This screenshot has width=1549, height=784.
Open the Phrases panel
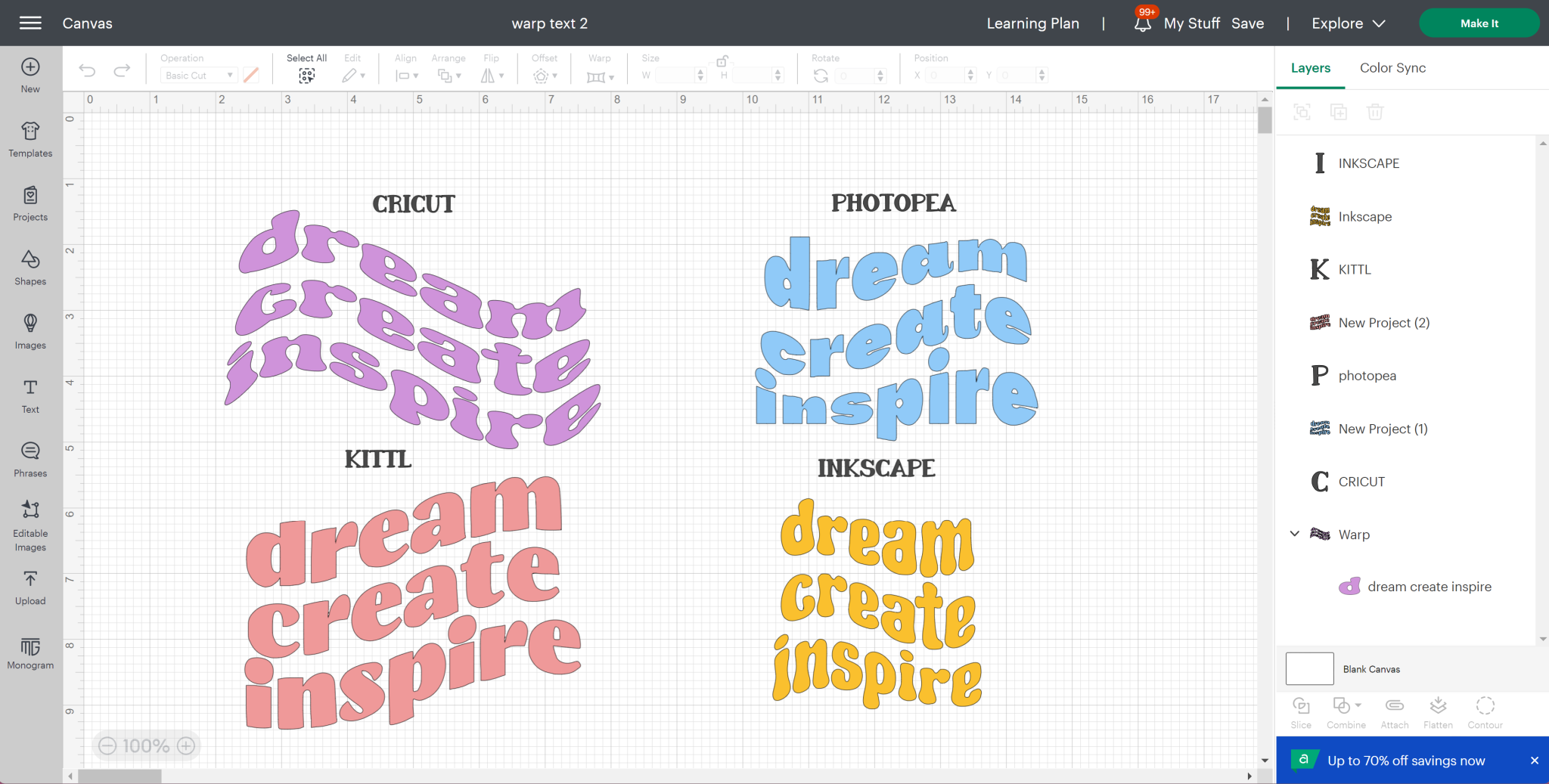(30, 460)
